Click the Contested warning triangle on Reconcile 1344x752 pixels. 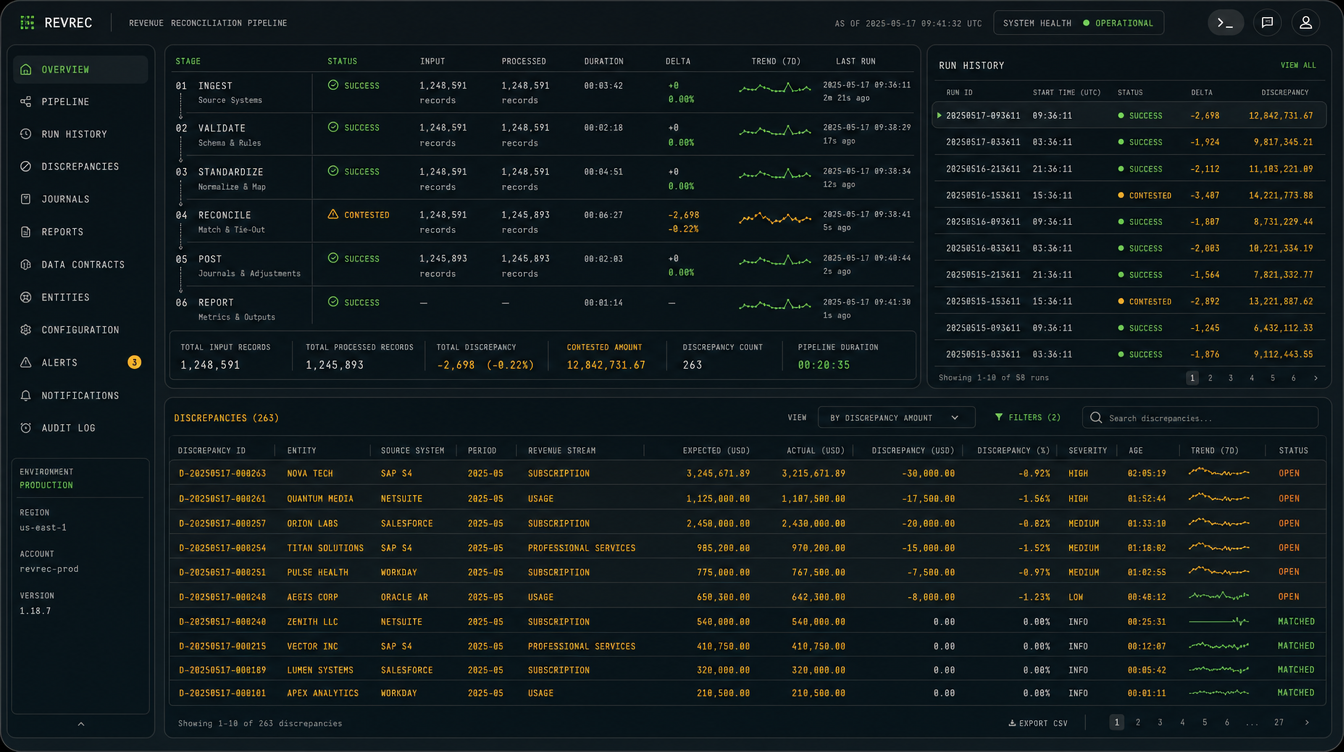coord(333,215)
